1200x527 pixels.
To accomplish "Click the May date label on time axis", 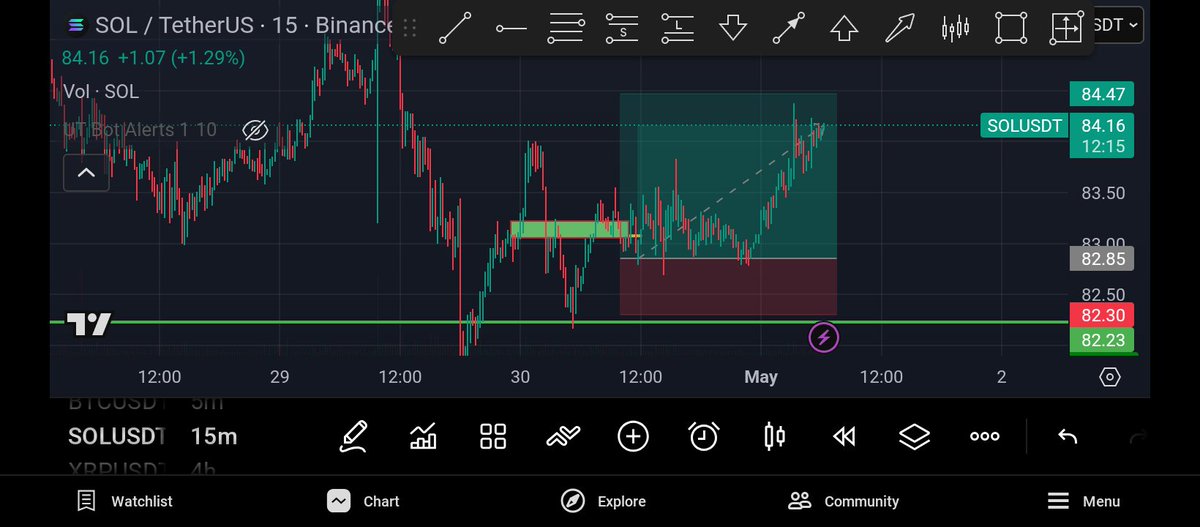I will click(760, 377).
